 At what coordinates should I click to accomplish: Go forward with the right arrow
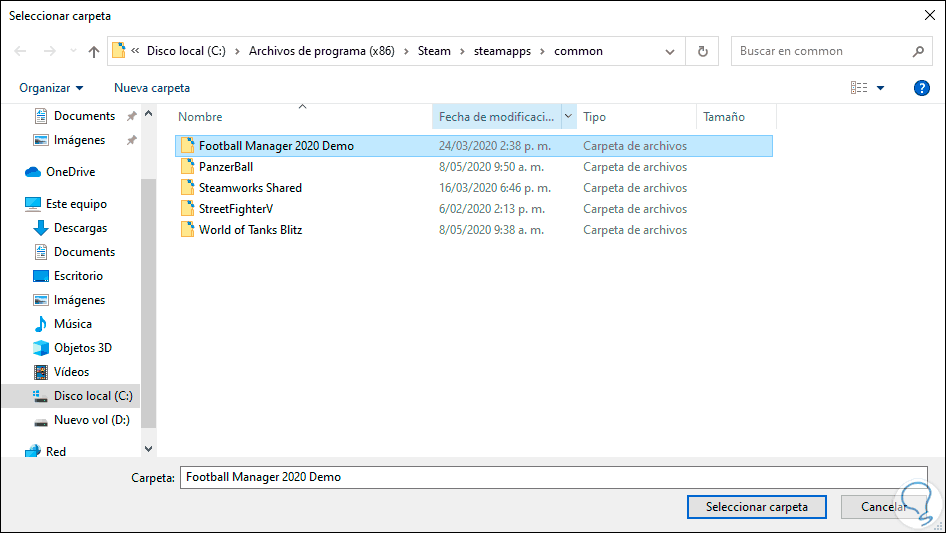49,51
